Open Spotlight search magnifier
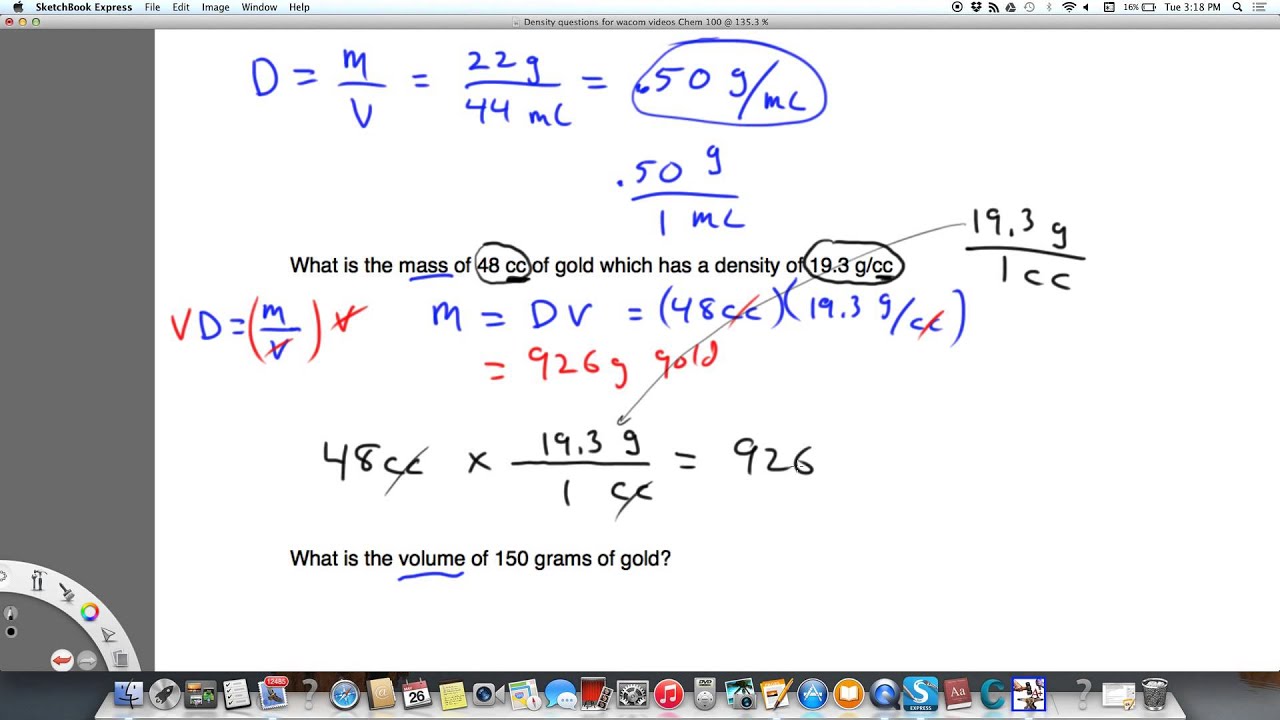1280x720 pixels. click(x=1237, y=7)
